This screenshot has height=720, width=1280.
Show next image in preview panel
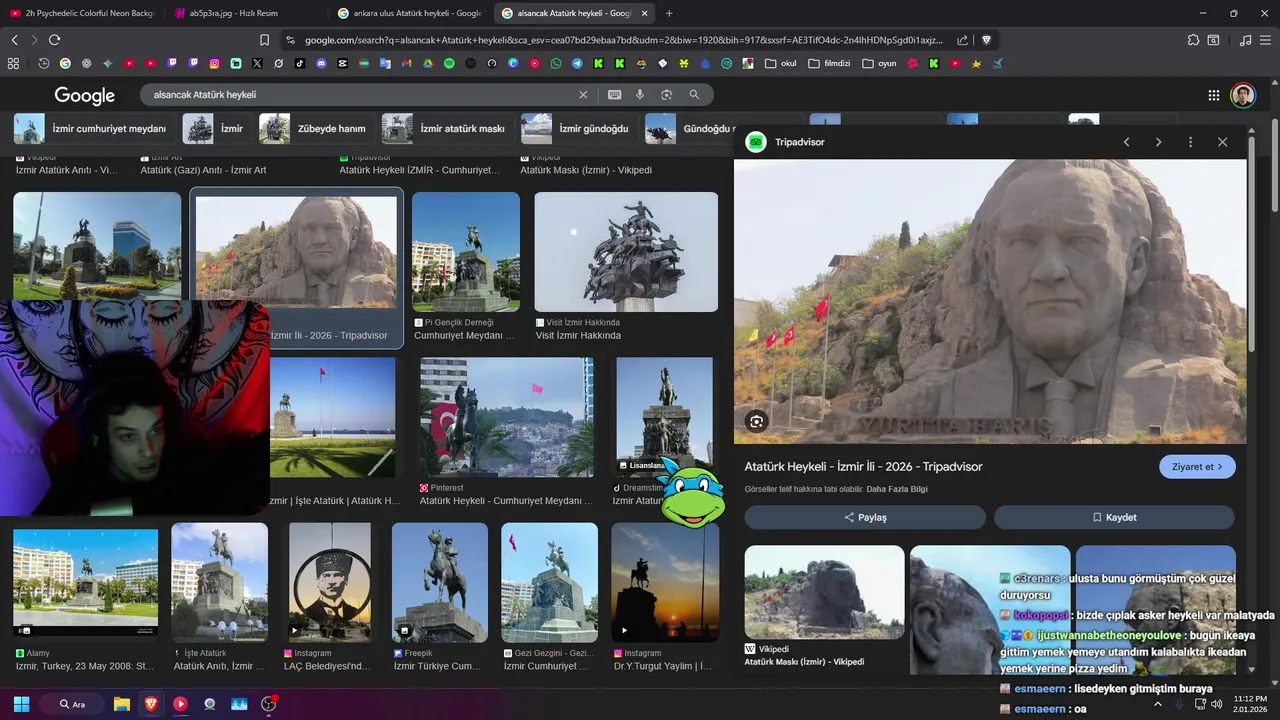click(x=1158, y=142)
